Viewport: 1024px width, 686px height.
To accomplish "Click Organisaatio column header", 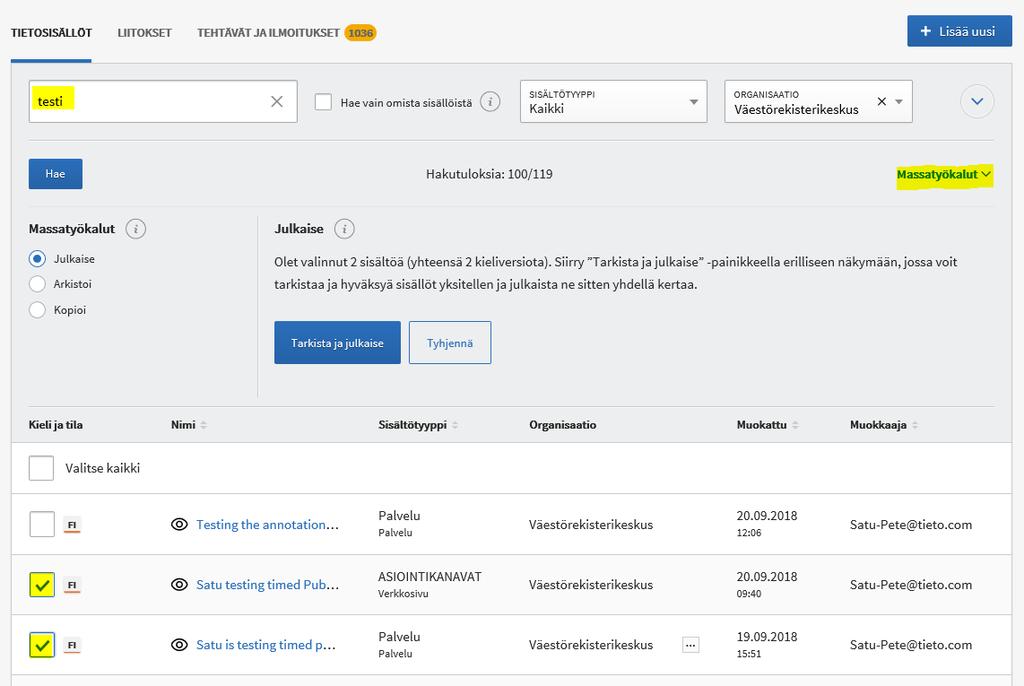I will pos(562,425).
